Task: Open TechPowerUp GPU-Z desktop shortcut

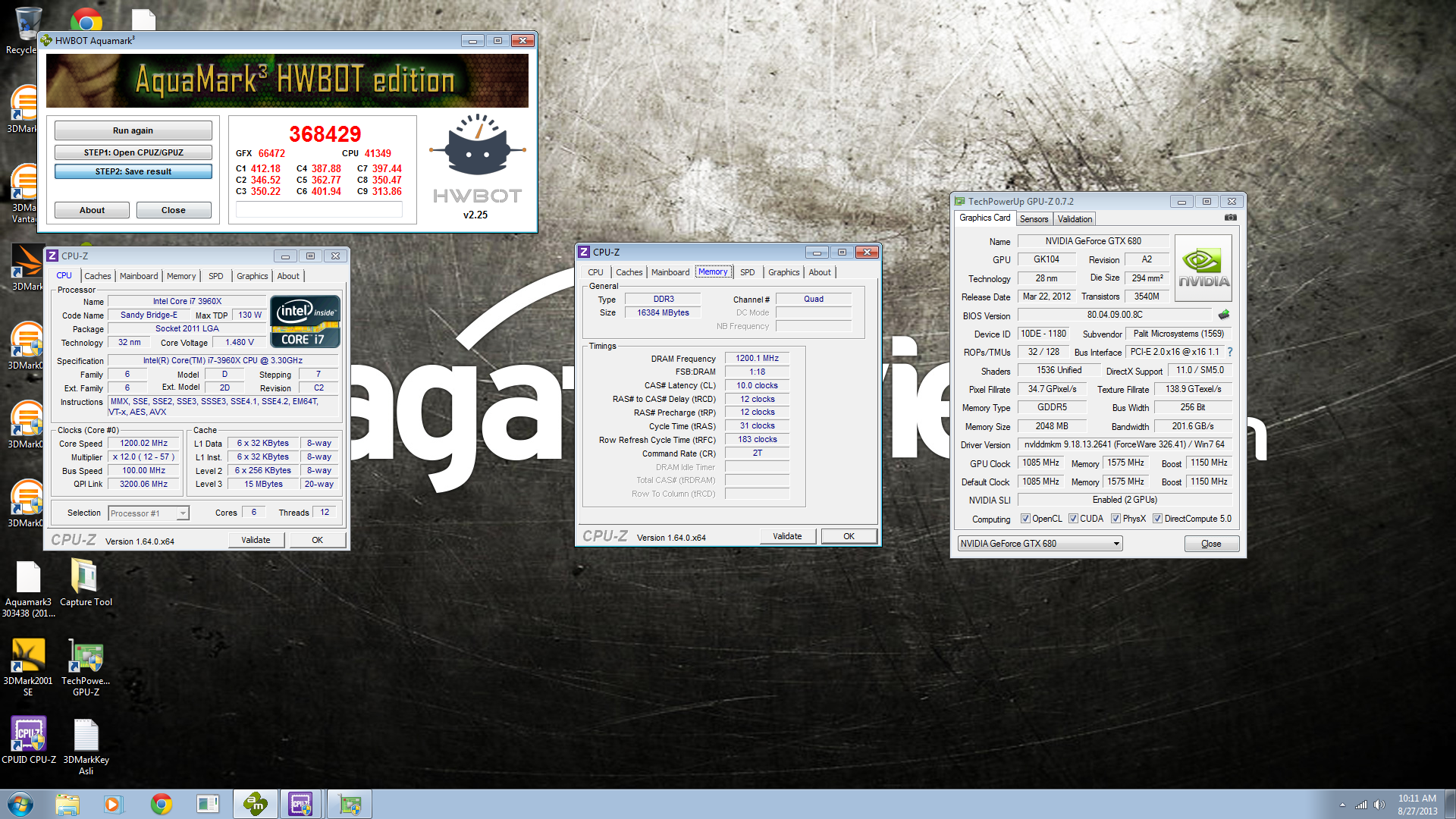Action: pyautogui.click(x=86, y=667)
